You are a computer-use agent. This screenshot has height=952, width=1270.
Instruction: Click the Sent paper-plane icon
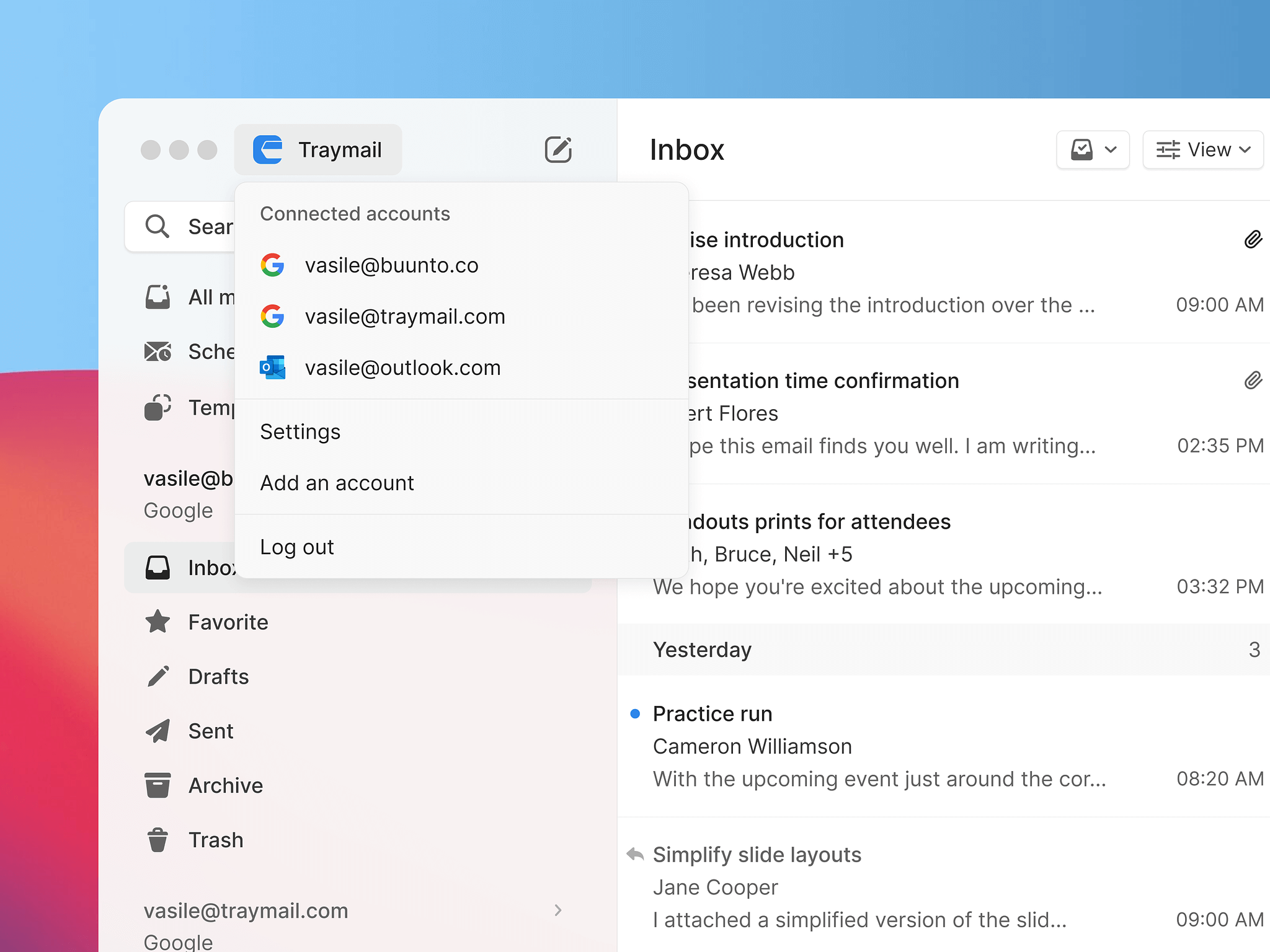(x=158, y=731)
